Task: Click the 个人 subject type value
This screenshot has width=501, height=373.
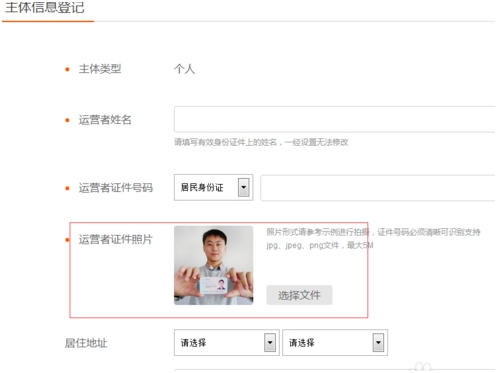Action: click(x=184, y=69)
